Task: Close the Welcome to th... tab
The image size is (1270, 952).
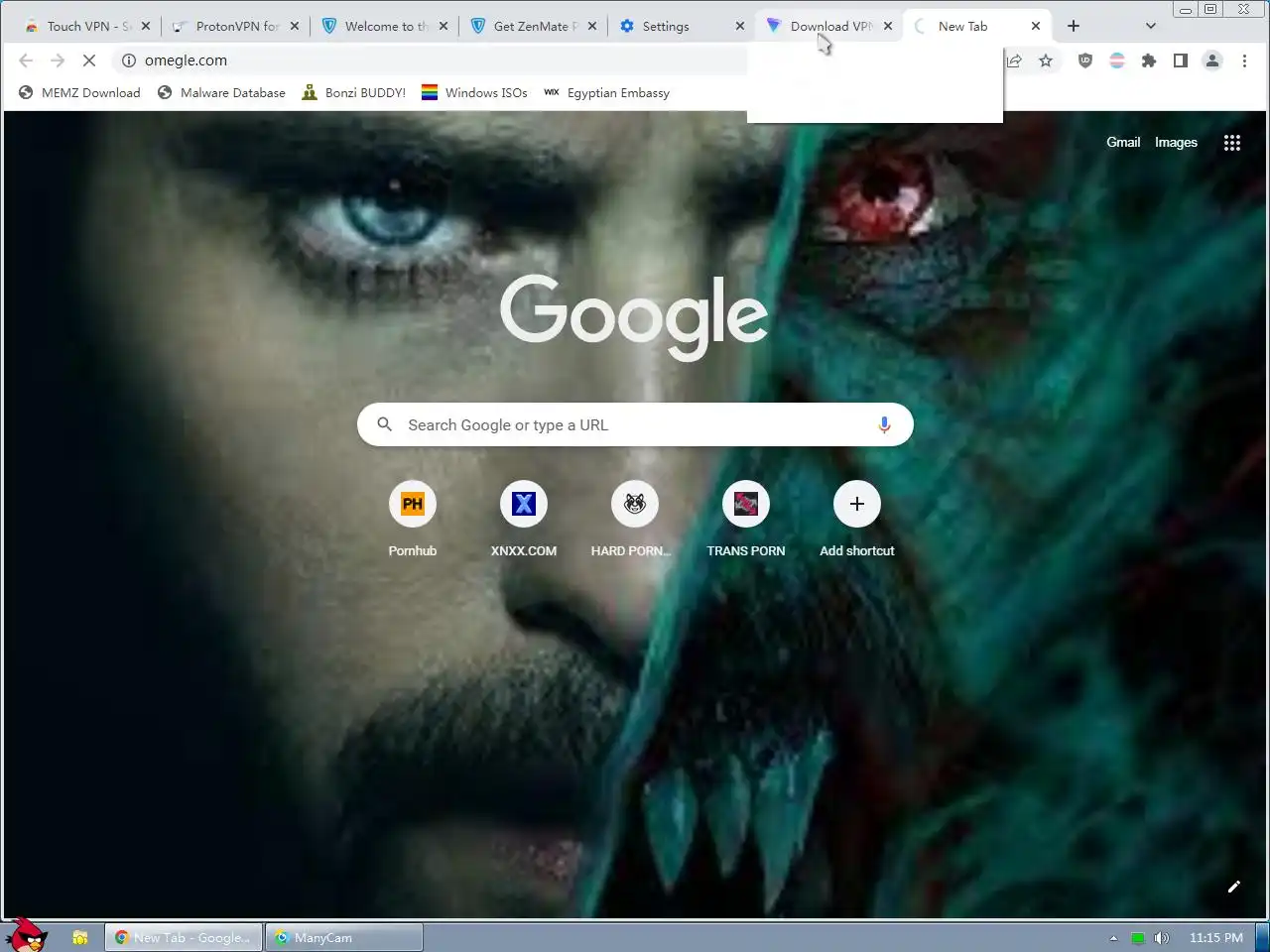Action: [x=444, y=27]
